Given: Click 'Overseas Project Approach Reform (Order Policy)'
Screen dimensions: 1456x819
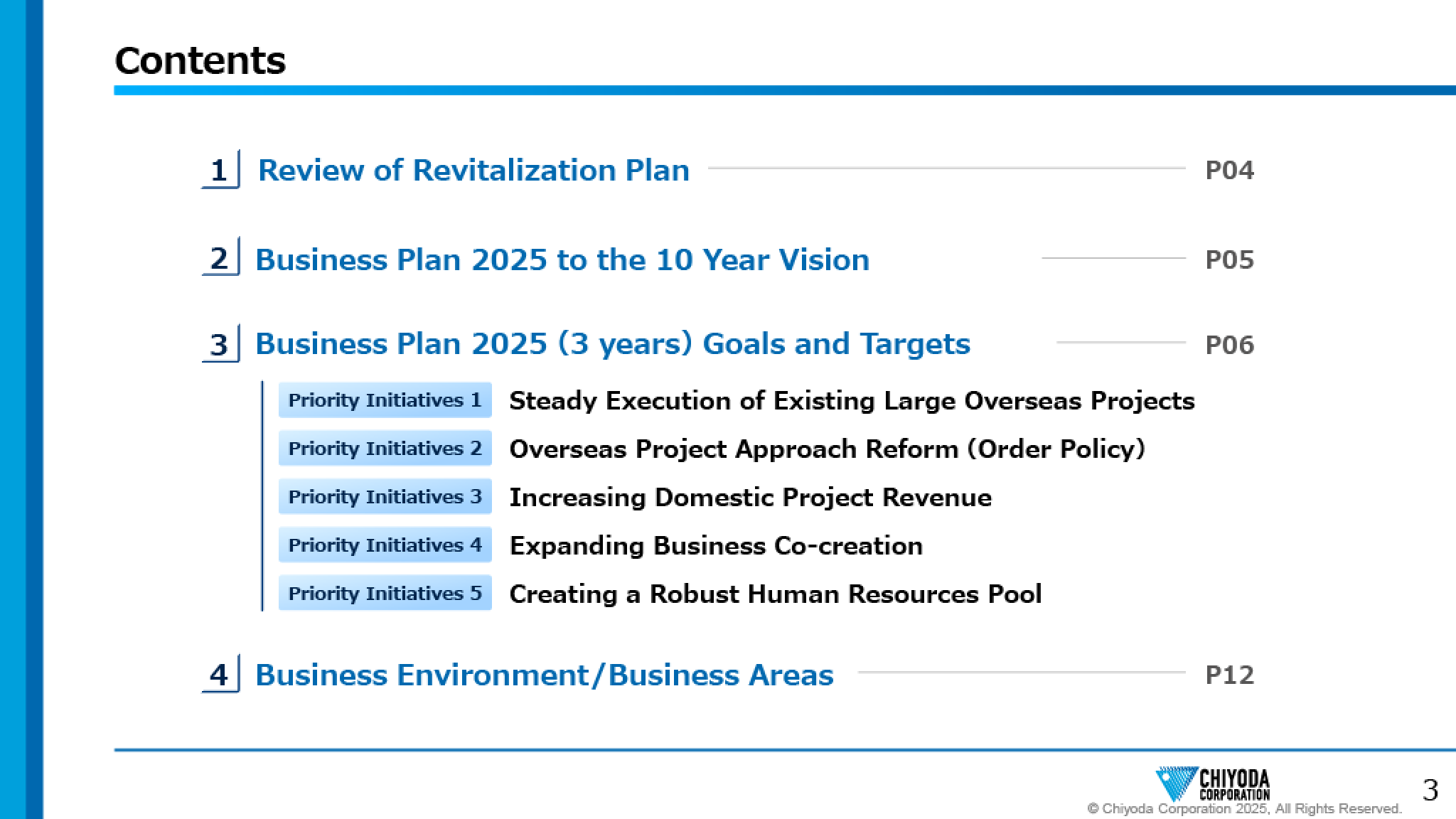Looking at the screenshot, I should [828, 449].
